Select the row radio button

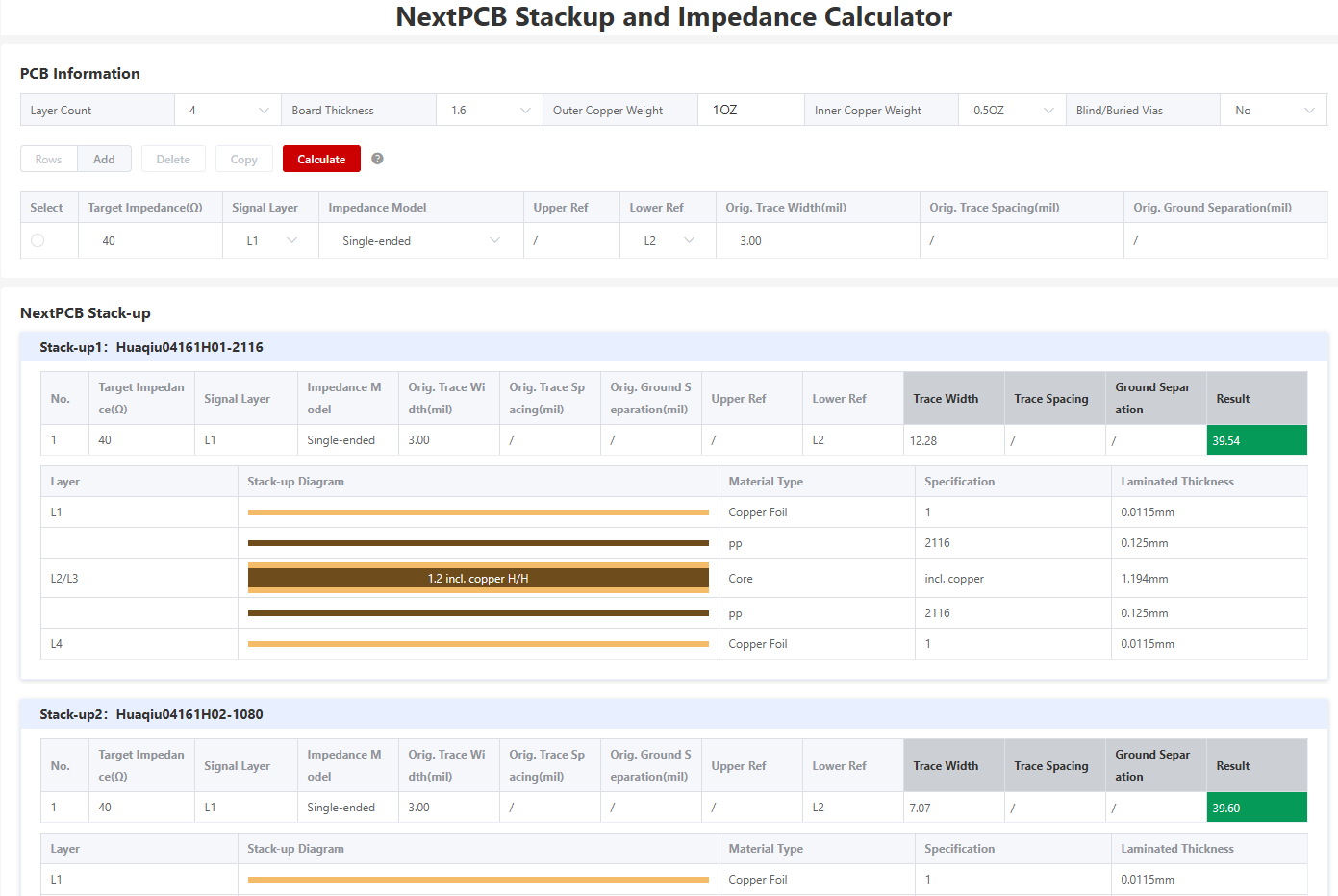pos(38,240)
